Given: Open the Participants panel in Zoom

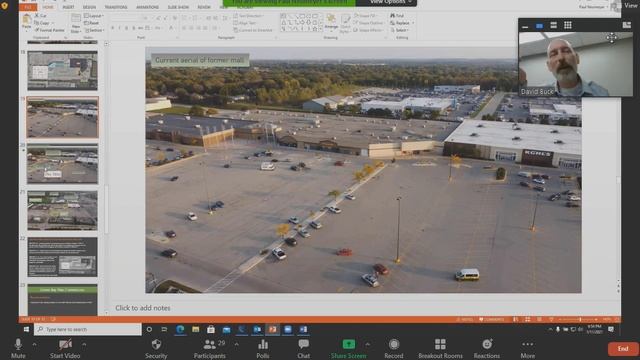Looking at the screenshot, I should 210,349.
